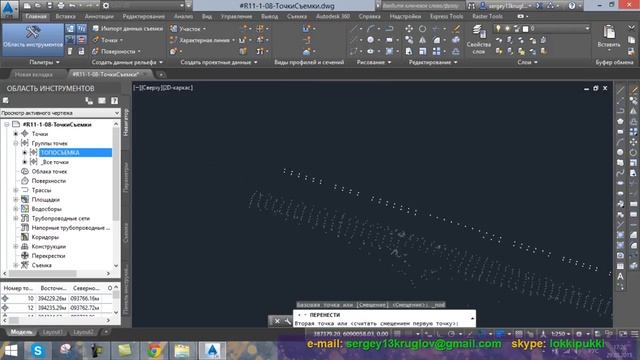Switch to the Аннотации ribbon tab
The height and width of the screenshot is (360, 640).
(99, 17)
